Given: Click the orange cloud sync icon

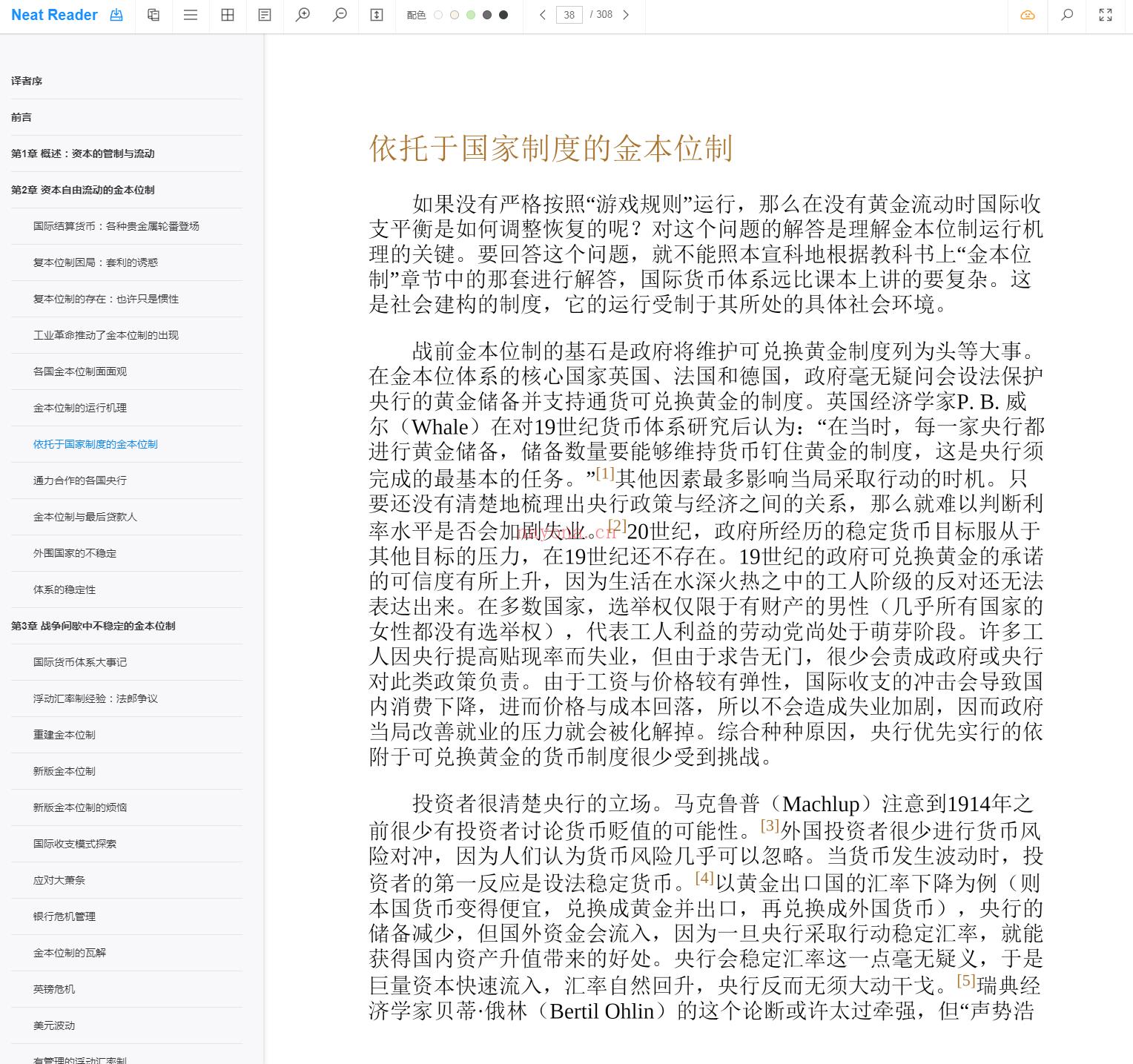Looking at the screenshot, I should (x=1028, y=15).
